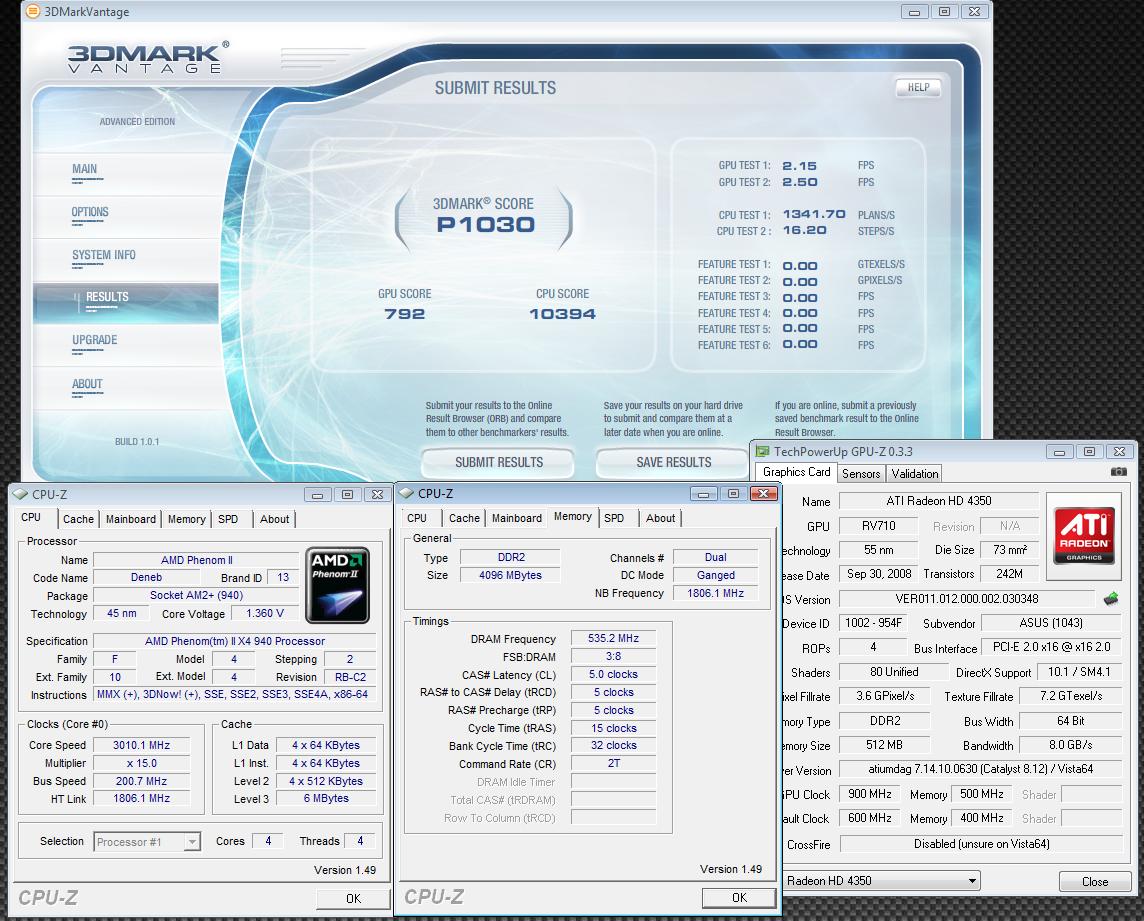Open MAIN section in 3DMark sidebar

(85, 169)
